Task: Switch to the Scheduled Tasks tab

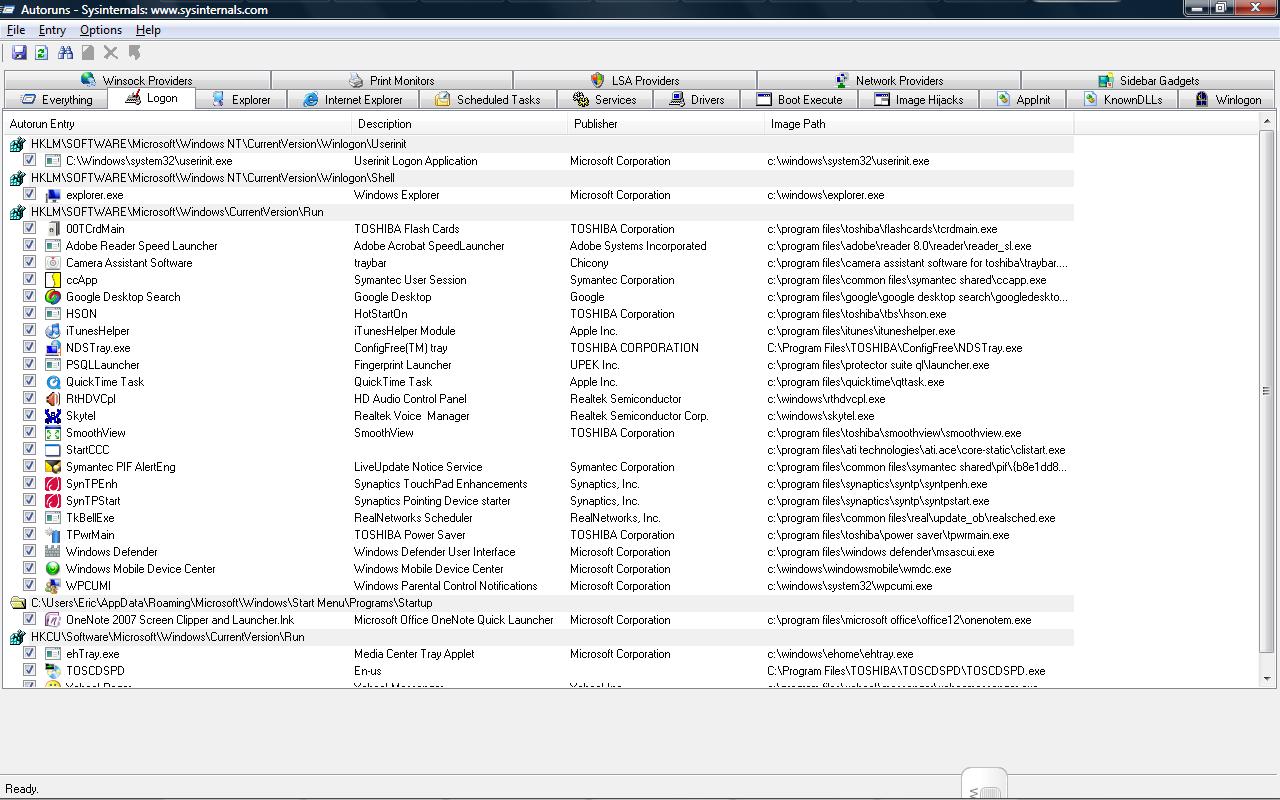Action: 487,99
